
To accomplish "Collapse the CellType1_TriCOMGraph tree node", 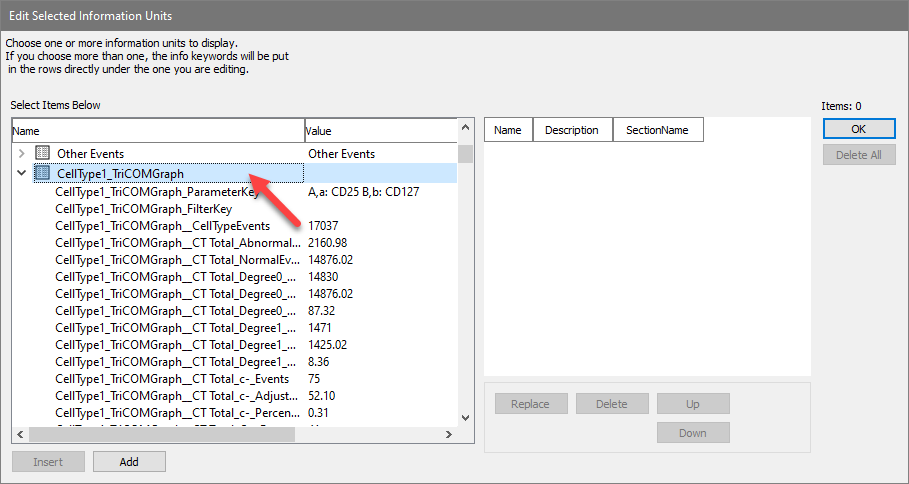I will pyautogui.click(x=22, y=173).
